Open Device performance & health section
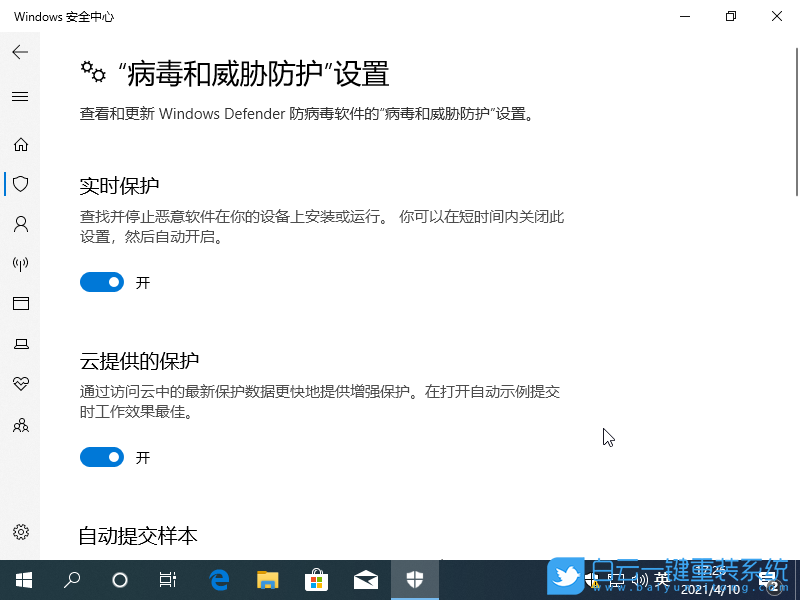 (20, 384)
